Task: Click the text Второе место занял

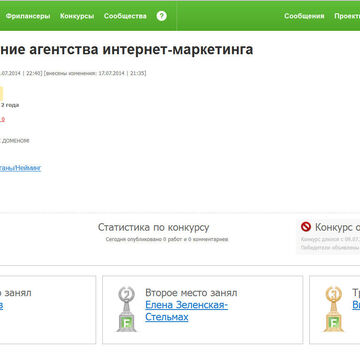Action: click(x=191, y=293)
